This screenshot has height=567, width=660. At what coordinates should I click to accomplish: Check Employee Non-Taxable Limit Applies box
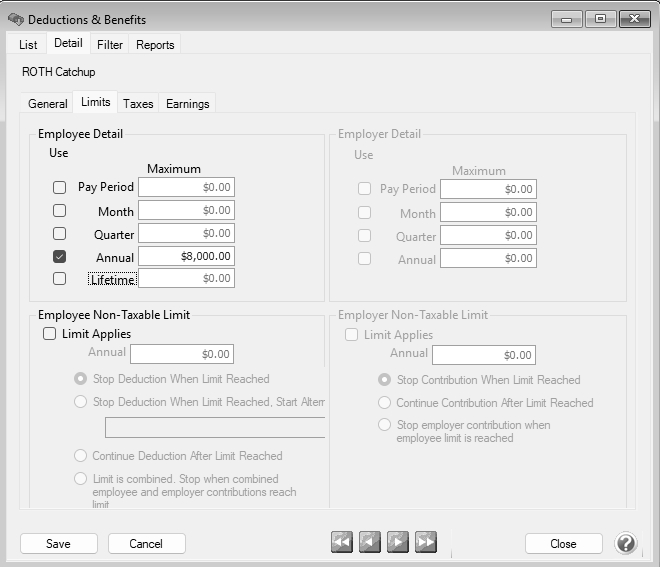49,334
